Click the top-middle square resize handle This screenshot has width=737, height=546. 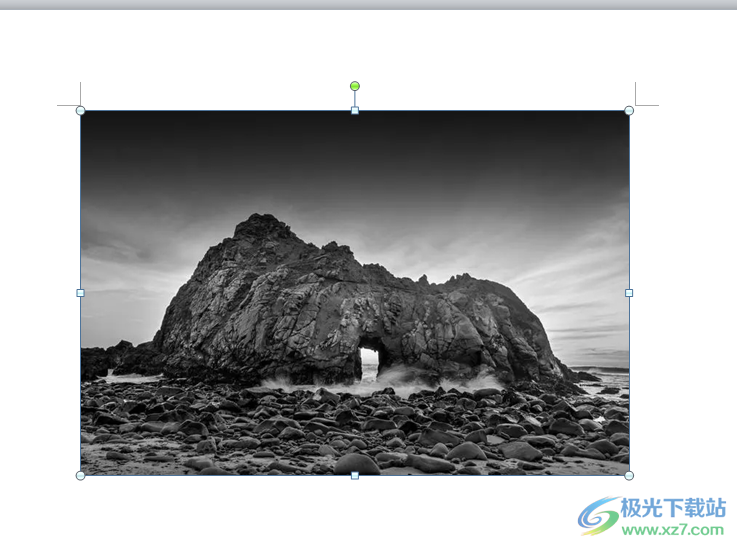[355, 110]
